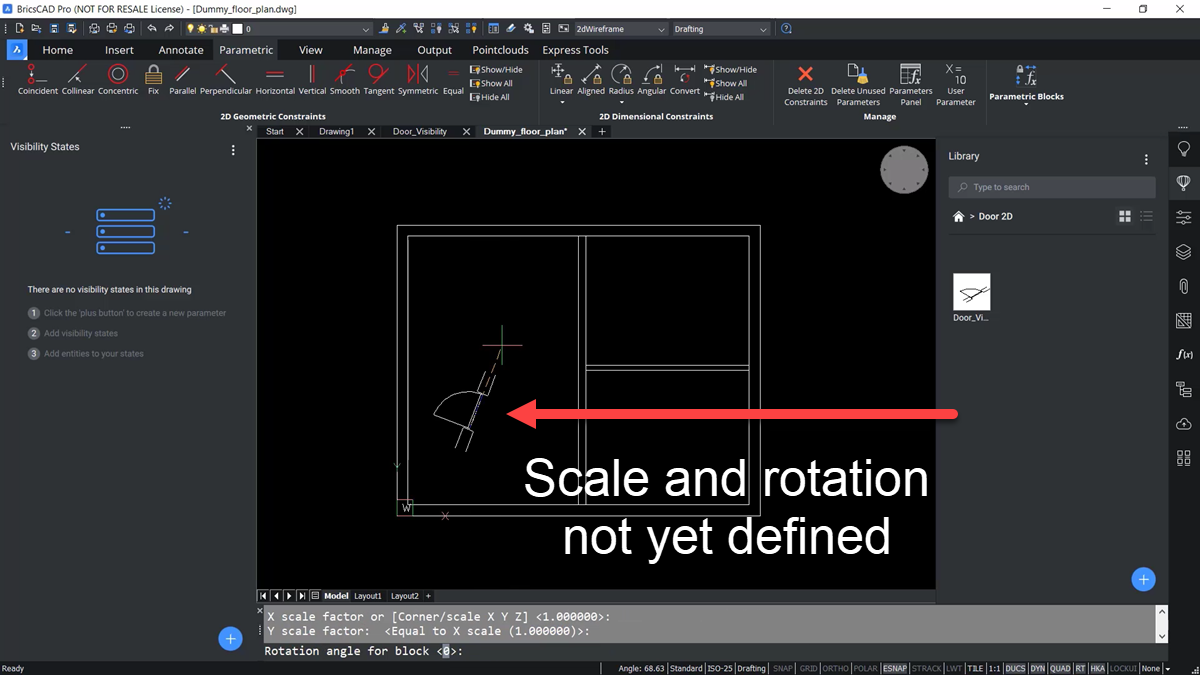Toggle GRID display on
Viewport: 1200px width, 675px height.
(808, 668)
